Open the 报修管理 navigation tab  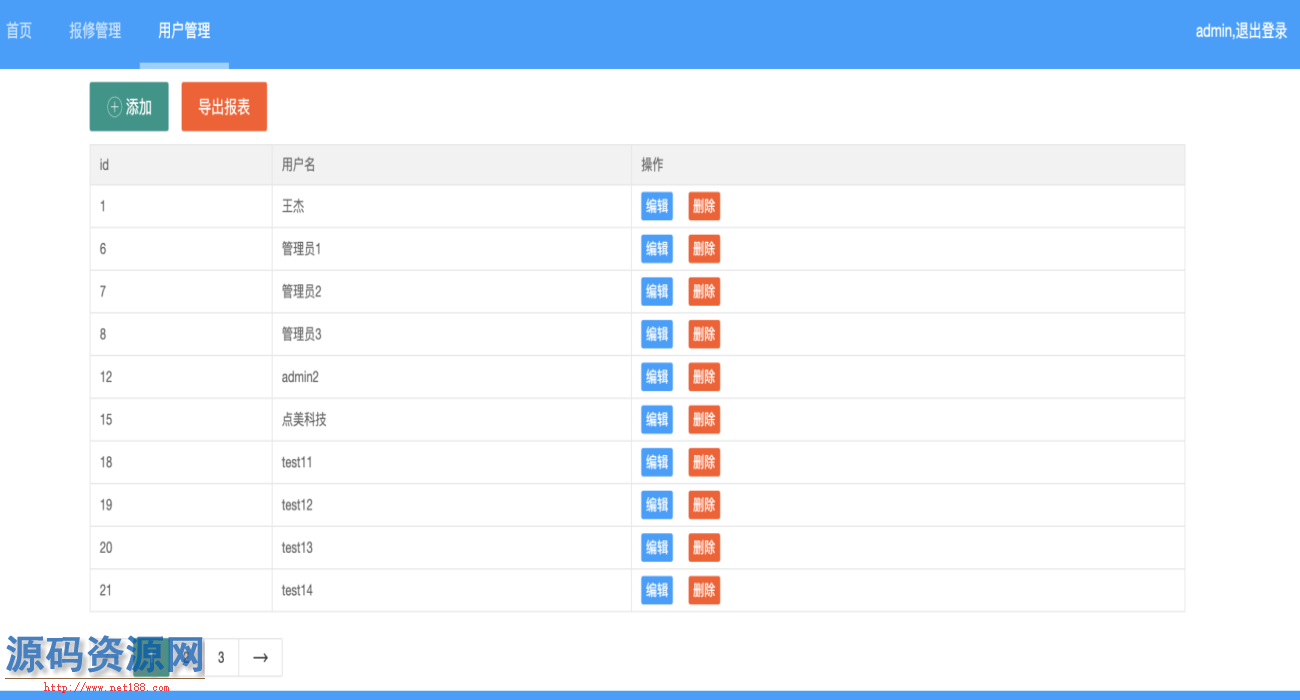(95, 31)
